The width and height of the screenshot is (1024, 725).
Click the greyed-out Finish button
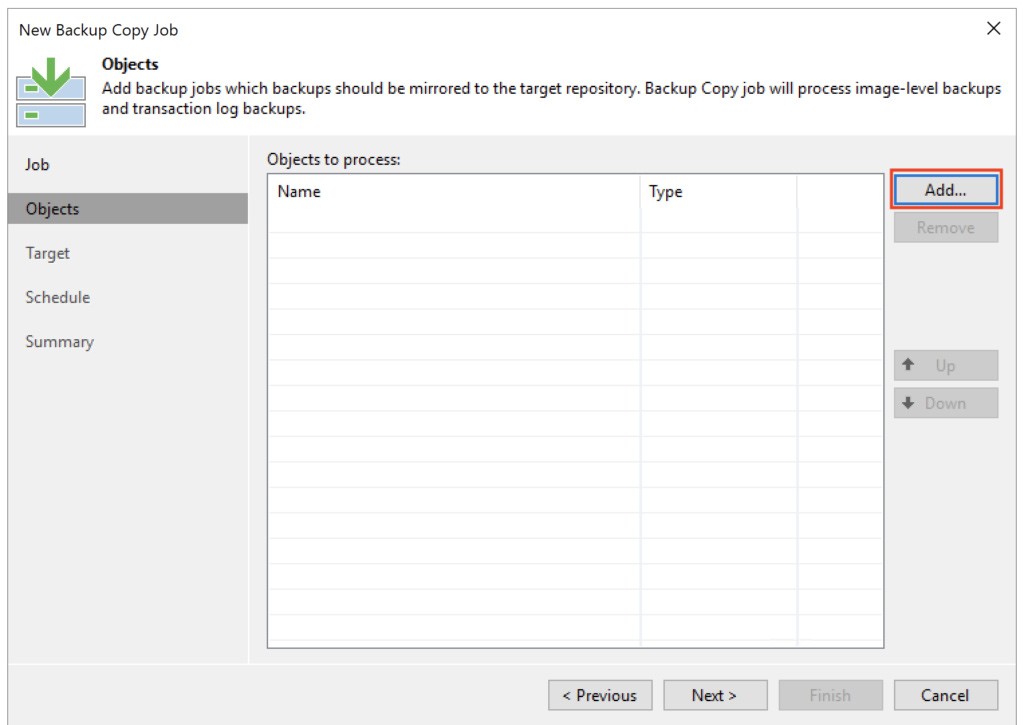(830, 695)
